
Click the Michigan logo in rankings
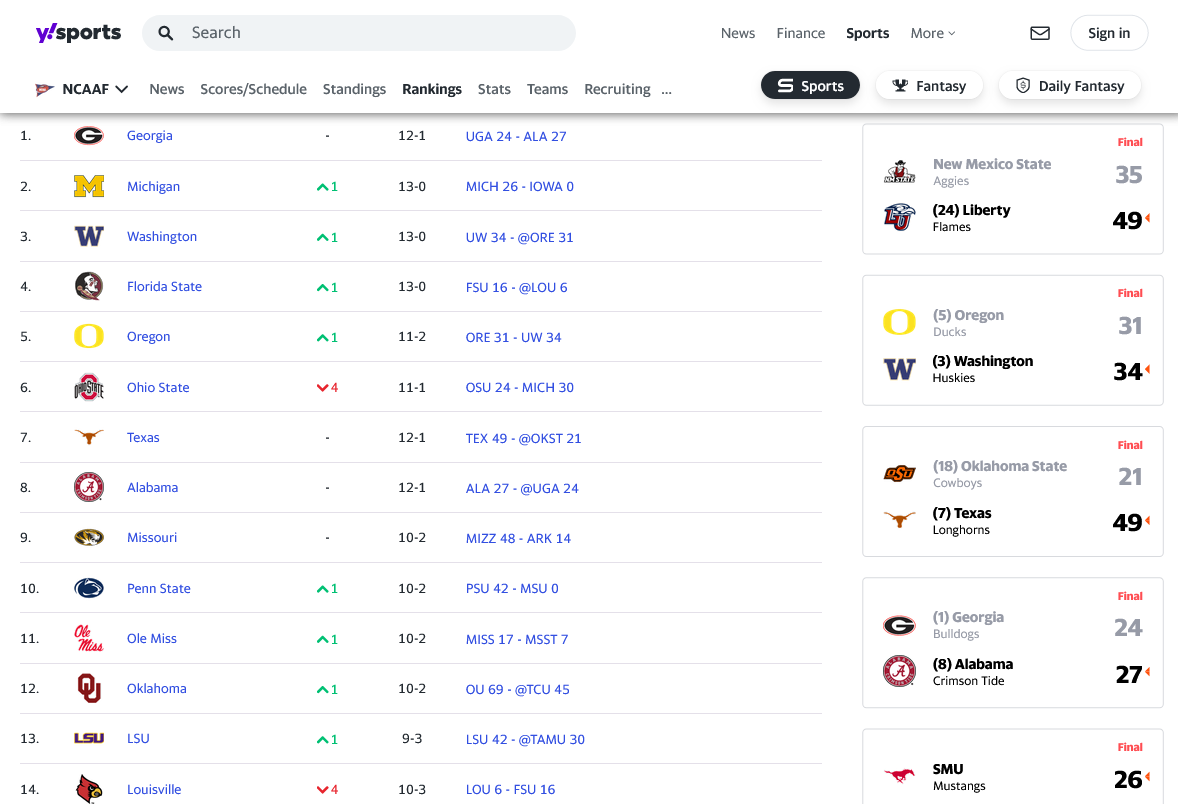tap(89, 186)
